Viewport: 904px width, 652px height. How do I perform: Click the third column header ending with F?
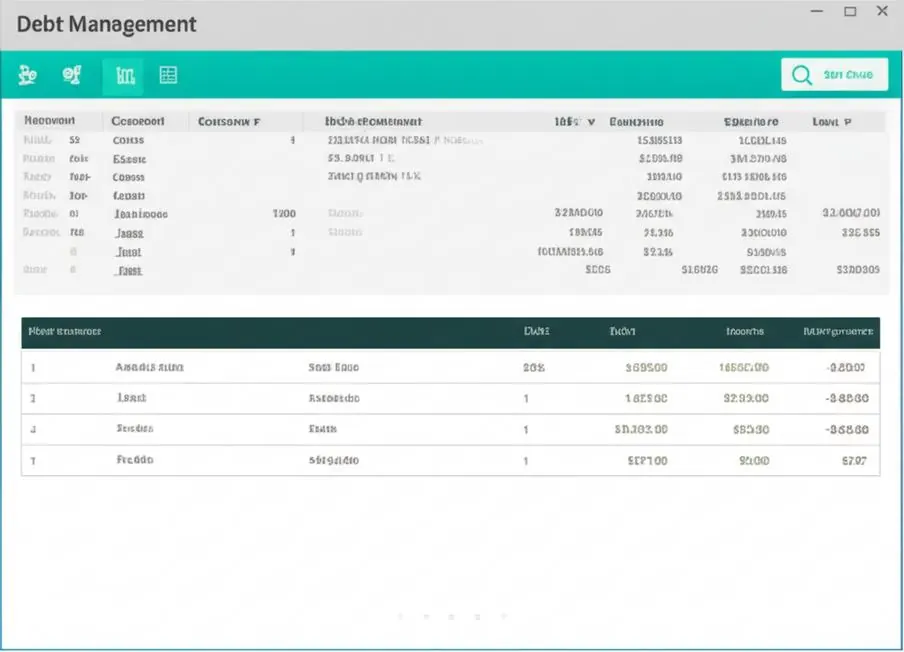(x=229, y=122)
